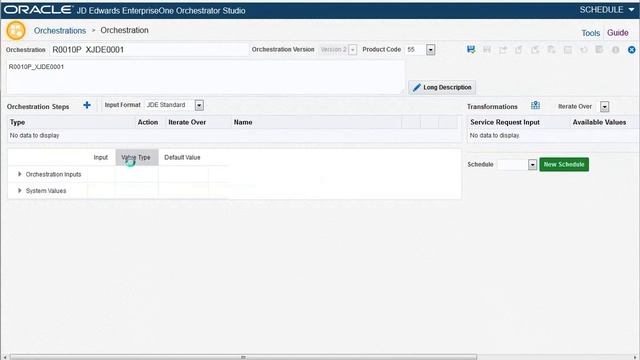Click the grayed-out info icon beside Close
640x360 pixels.
(x=616, y=50)
